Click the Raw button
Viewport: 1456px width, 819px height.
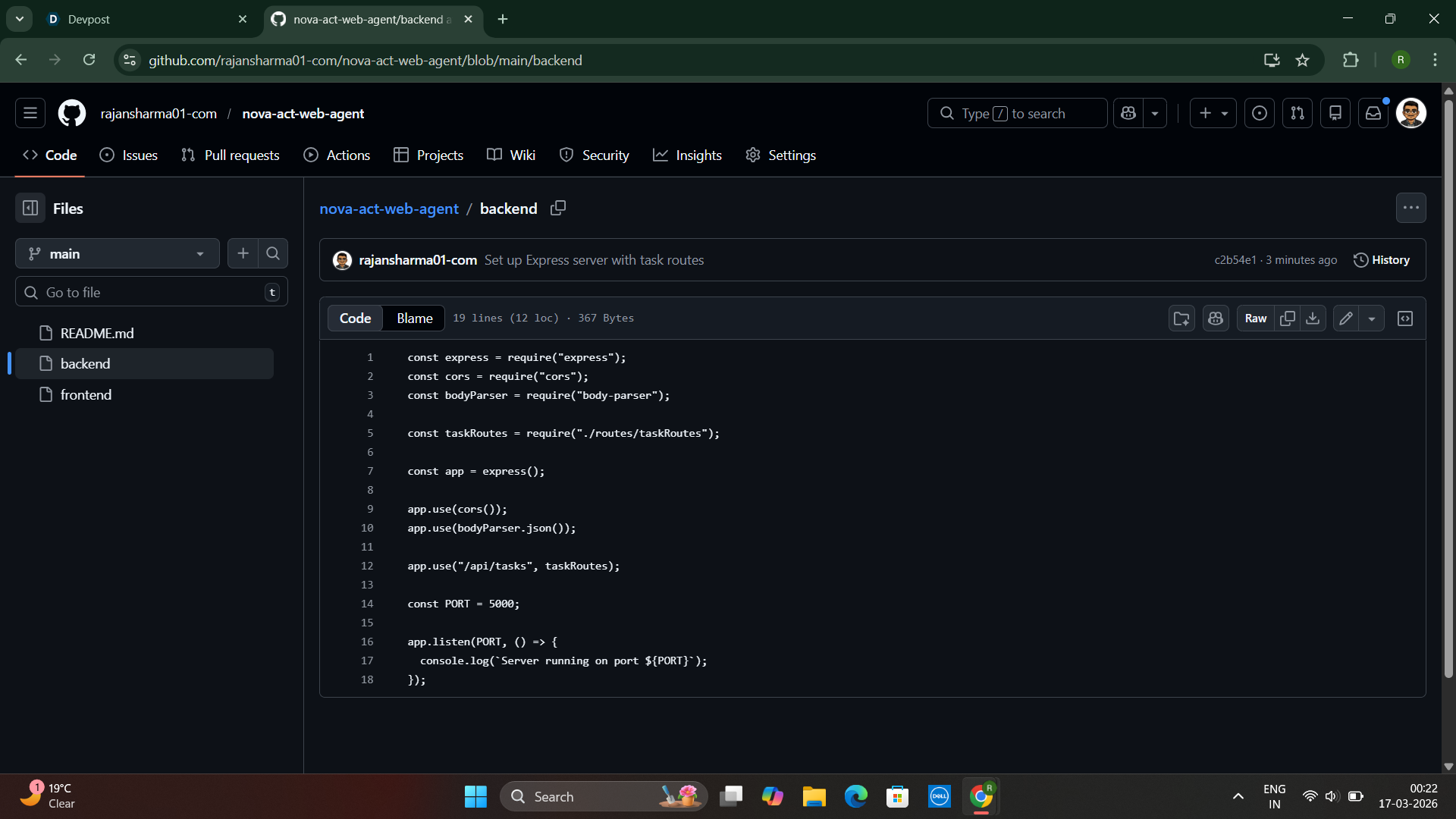pos(1255,318)
